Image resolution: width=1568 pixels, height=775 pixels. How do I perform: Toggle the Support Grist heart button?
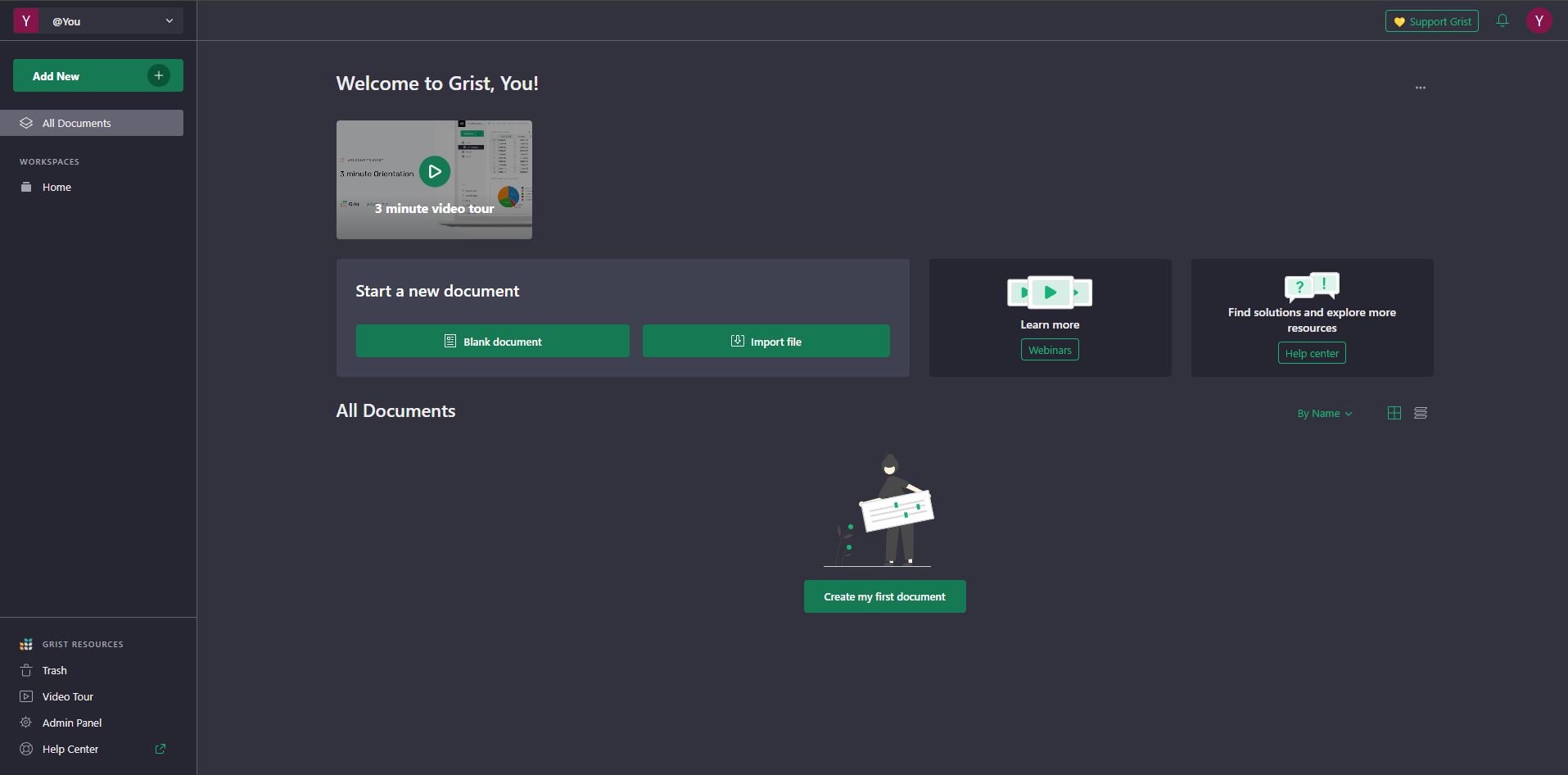(x=1431, y=20)
